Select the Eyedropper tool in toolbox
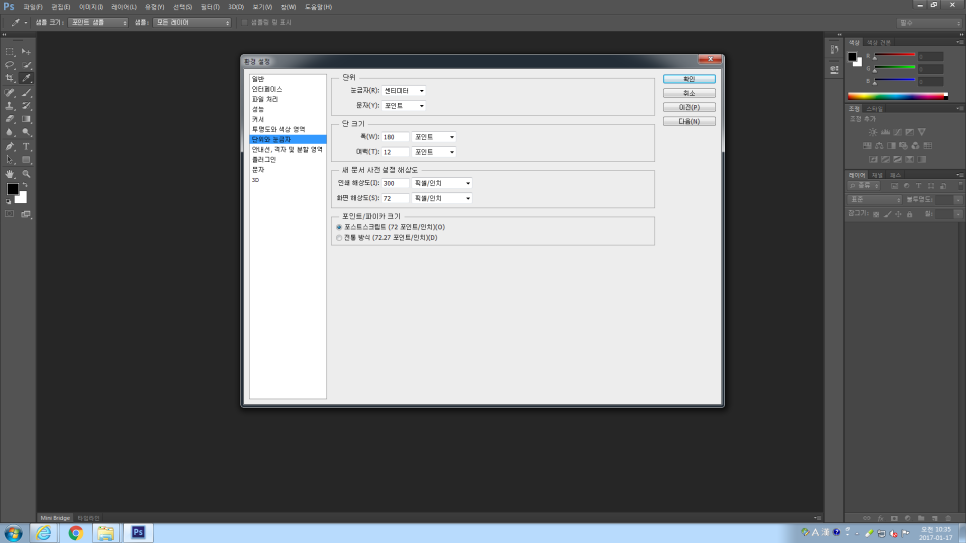The image size is (966, 543). coord(26,78)
